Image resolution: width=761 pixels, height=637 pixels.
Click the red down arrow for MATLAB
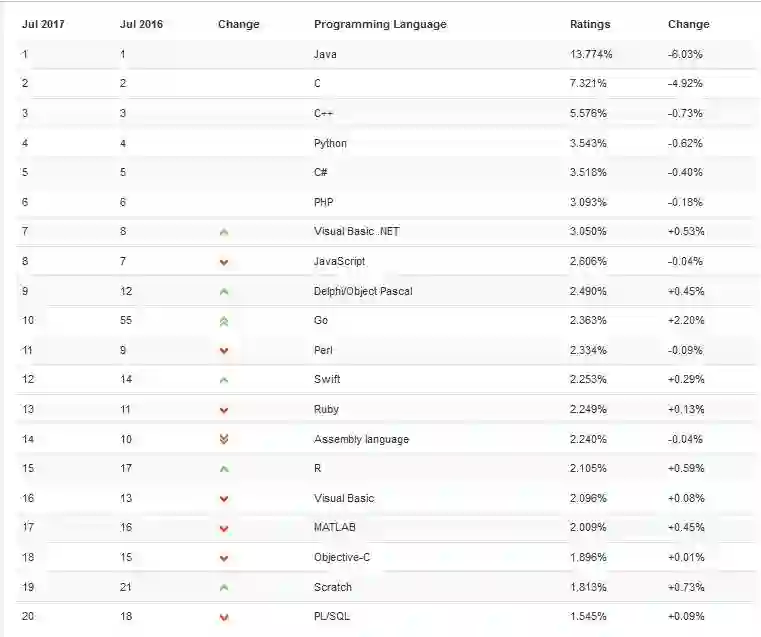224,528
